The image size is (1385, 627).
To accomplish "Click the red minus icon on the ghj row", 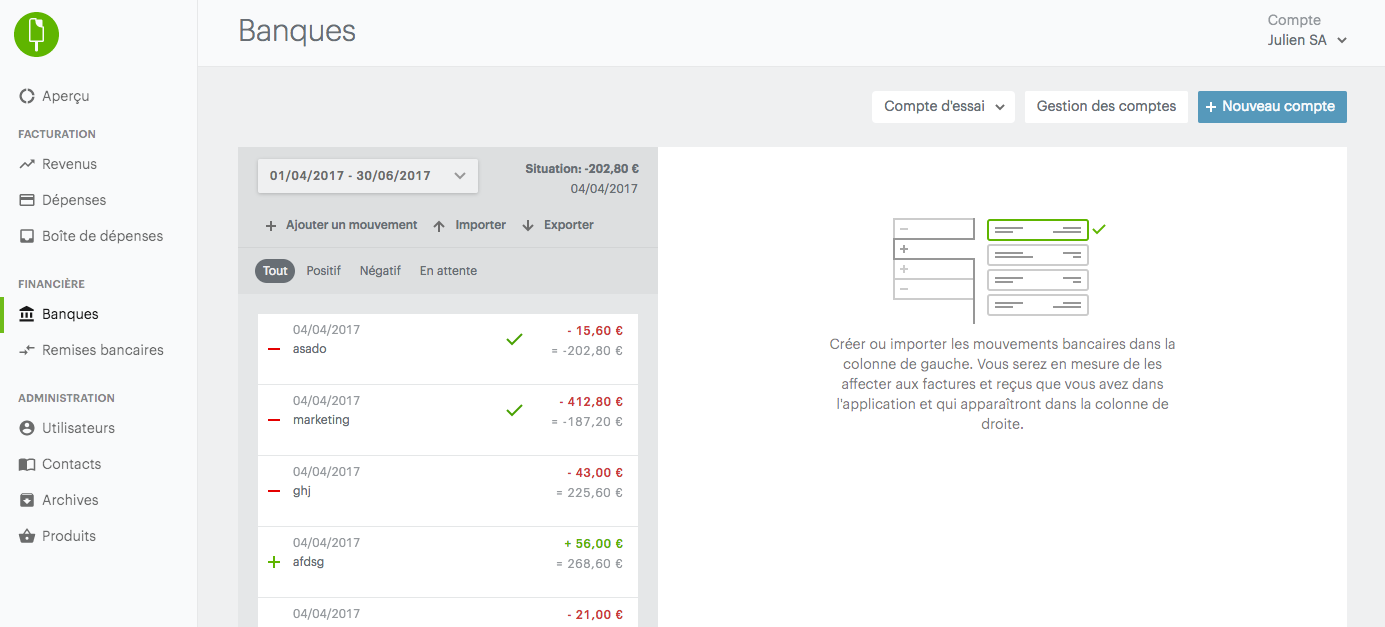I will [x=274, y=491].
